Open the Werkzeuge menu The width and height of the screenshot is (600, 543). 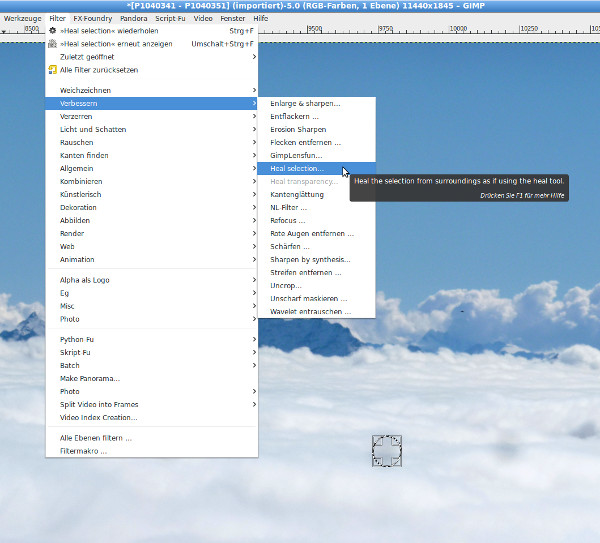point(23,18)
